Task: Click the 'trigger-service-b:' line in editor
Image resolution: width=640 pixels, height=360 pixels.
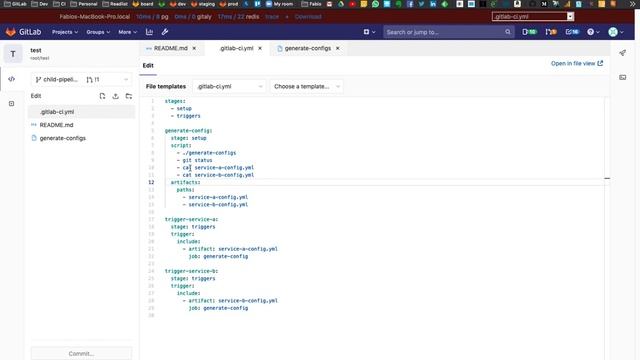Action: 191,271
